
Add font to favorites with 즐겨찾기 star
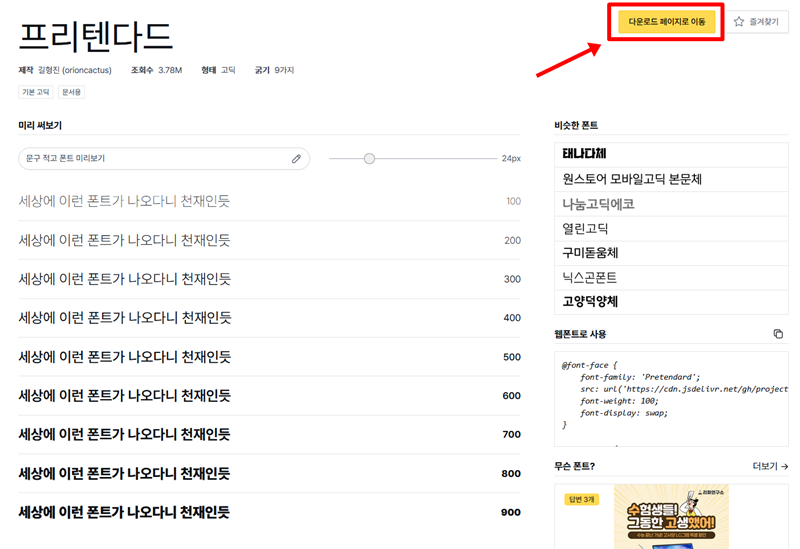point(757,22)
